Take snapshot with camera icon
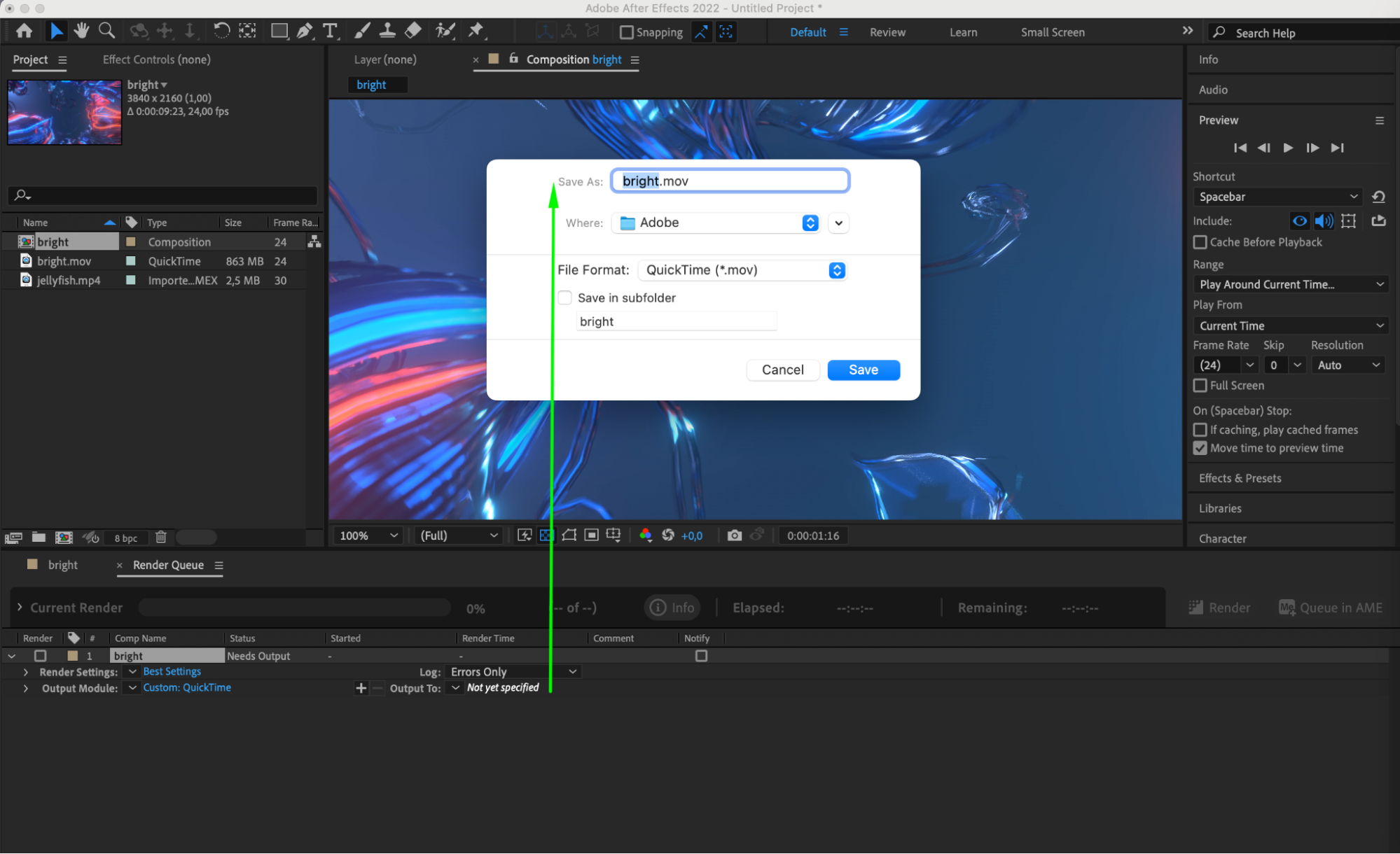The height and width of the screenshot is (854, 1400). pyautogui.click(x=734, y=535)
